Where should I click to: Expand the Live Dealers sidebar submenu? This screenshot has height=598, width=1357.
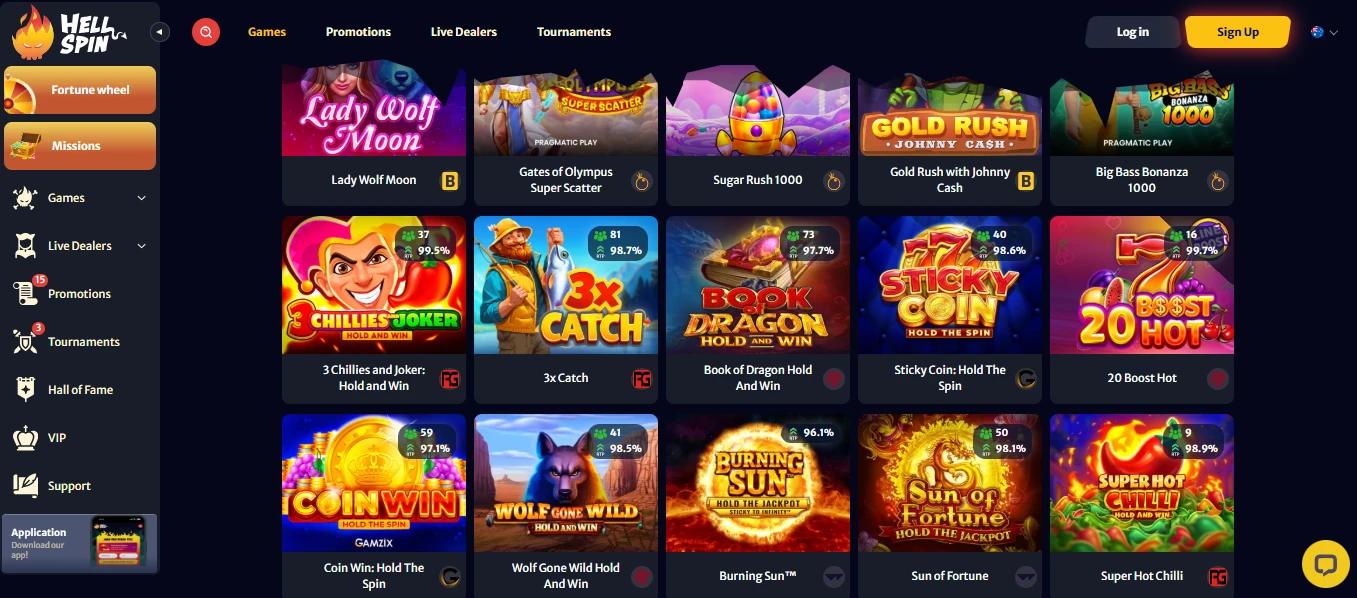141,246
